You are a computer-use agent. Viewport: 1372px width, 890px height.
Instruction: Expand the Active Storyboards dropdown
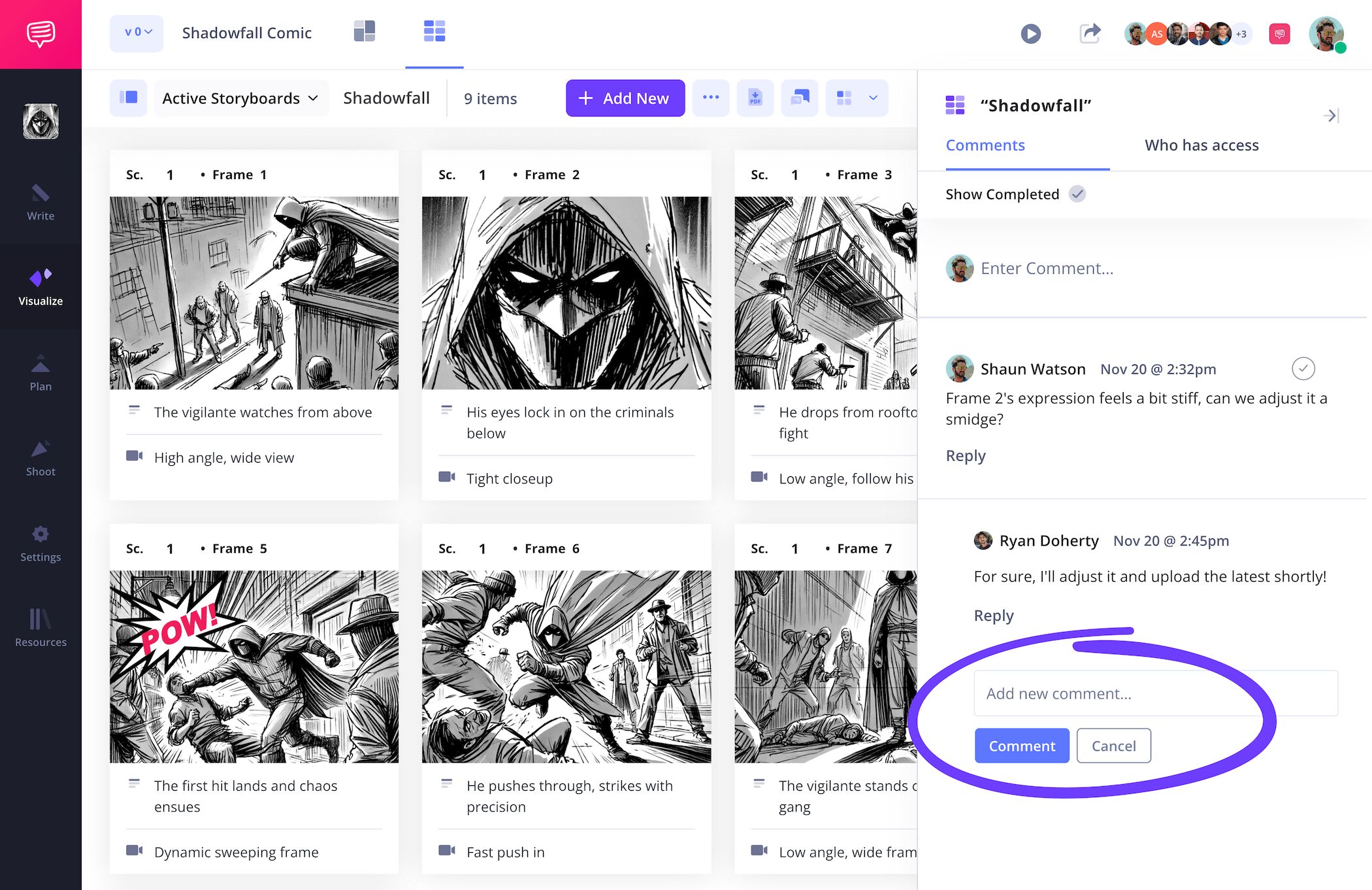pyautogui.click(x=240, y=98)
